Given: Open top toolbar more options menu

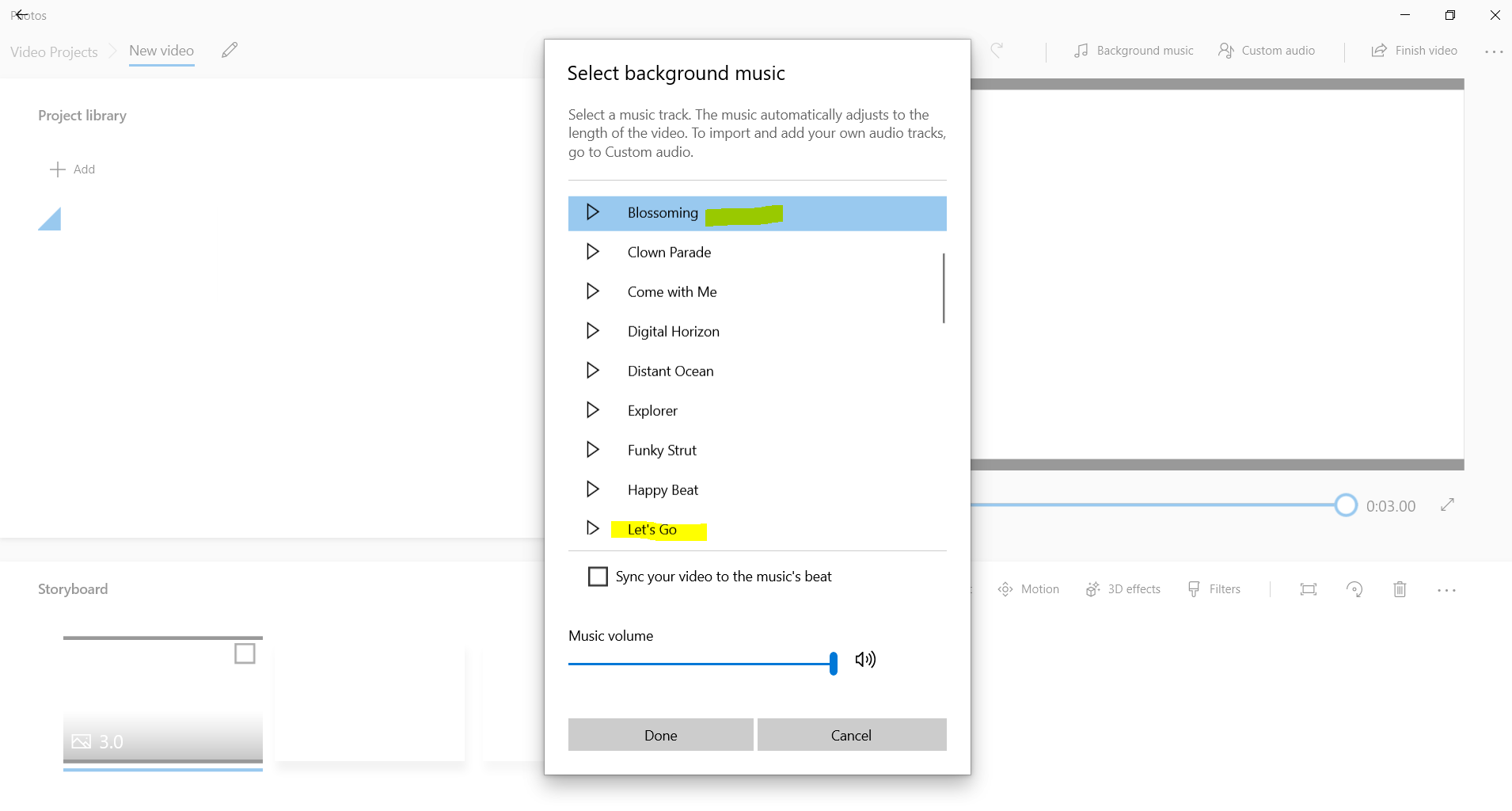Looking at the screenshot, I should (1494, 51).
